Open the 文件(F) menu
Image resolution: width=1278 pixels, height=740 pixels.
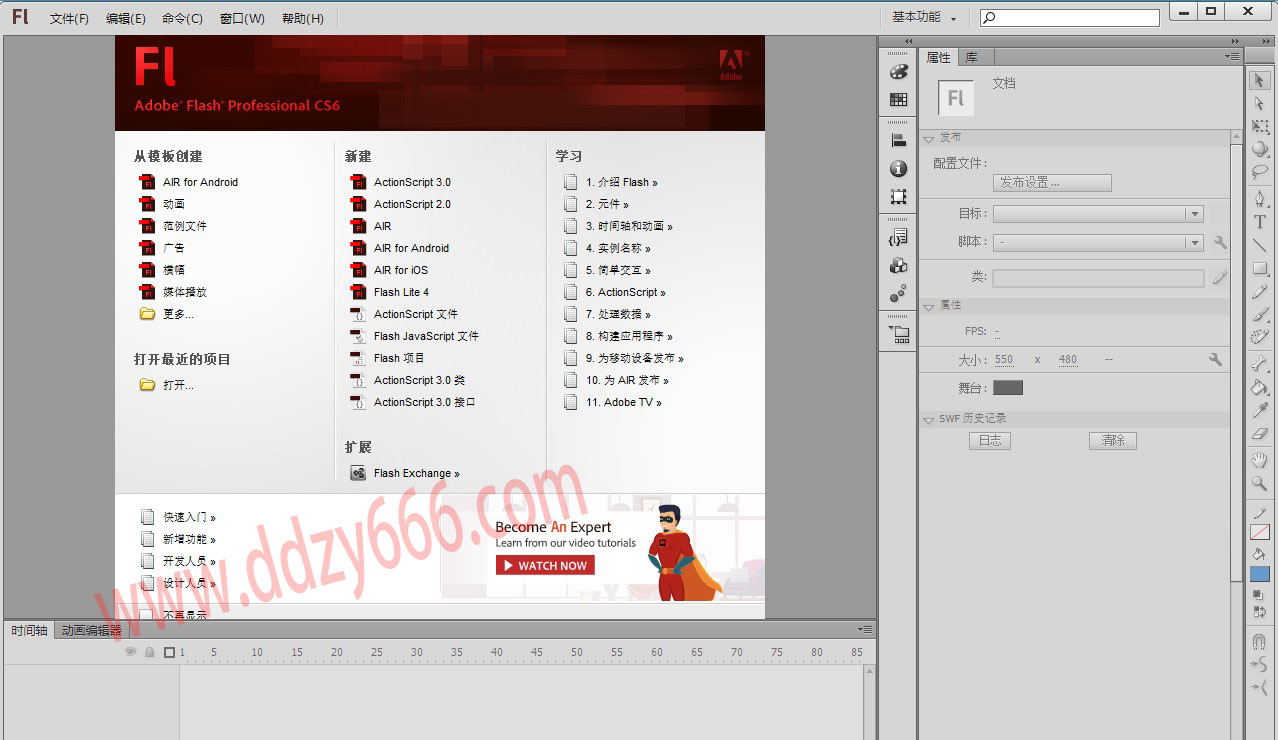coord(69,18)
